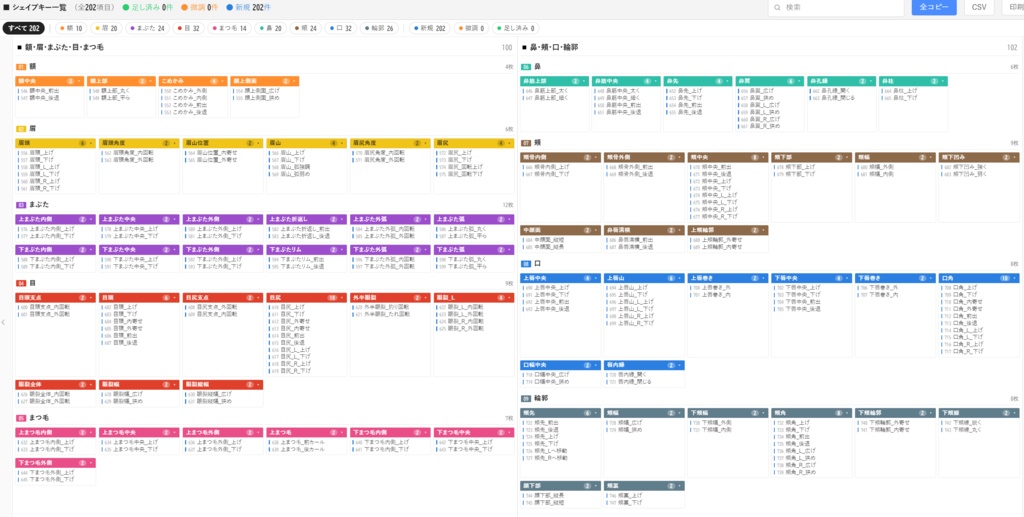Toggle the 微調 0 chip in the filter row
Image resolution: width=1024 pixels, height=517 pixels.
coord(472,28)
